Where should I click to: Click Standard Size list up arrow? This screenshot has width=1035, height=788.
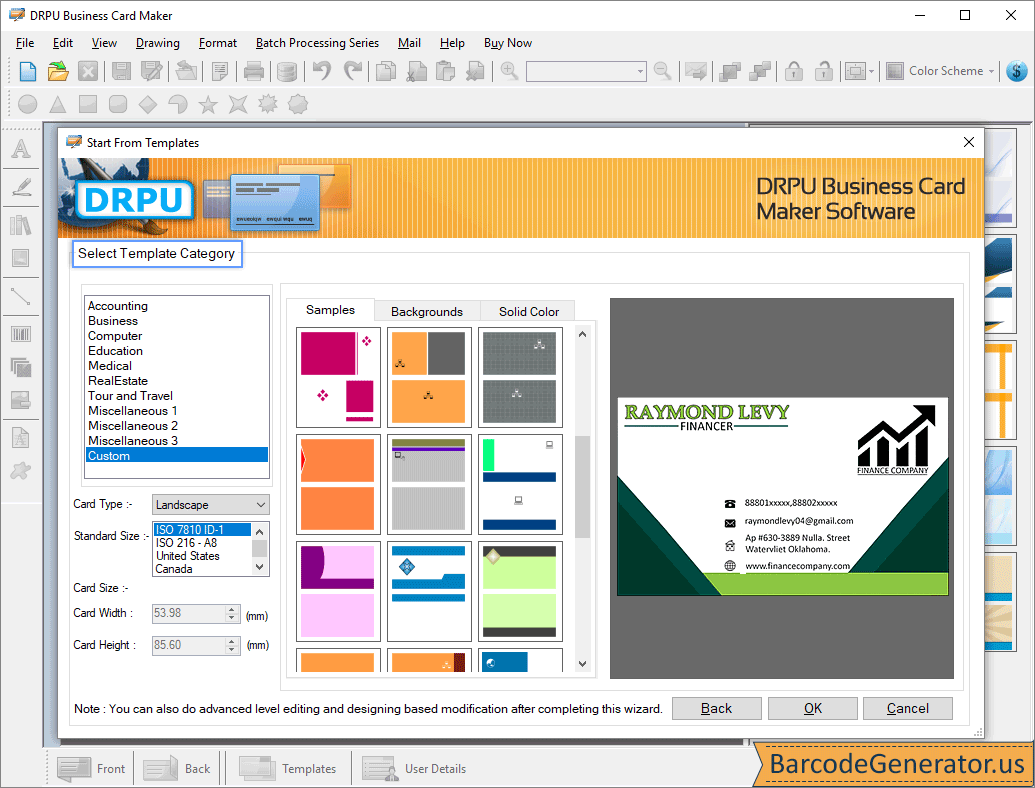[x=260, y=531]
